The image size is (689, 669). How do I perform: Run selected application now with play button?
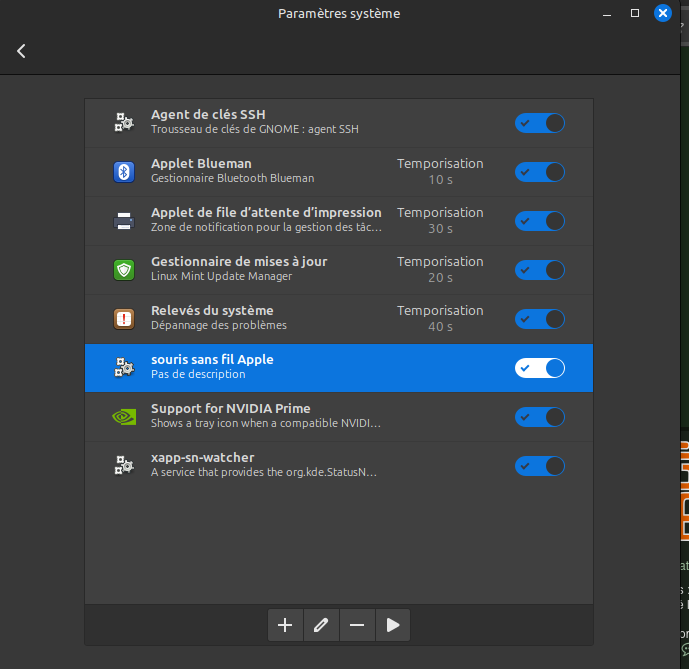[393, 625]
